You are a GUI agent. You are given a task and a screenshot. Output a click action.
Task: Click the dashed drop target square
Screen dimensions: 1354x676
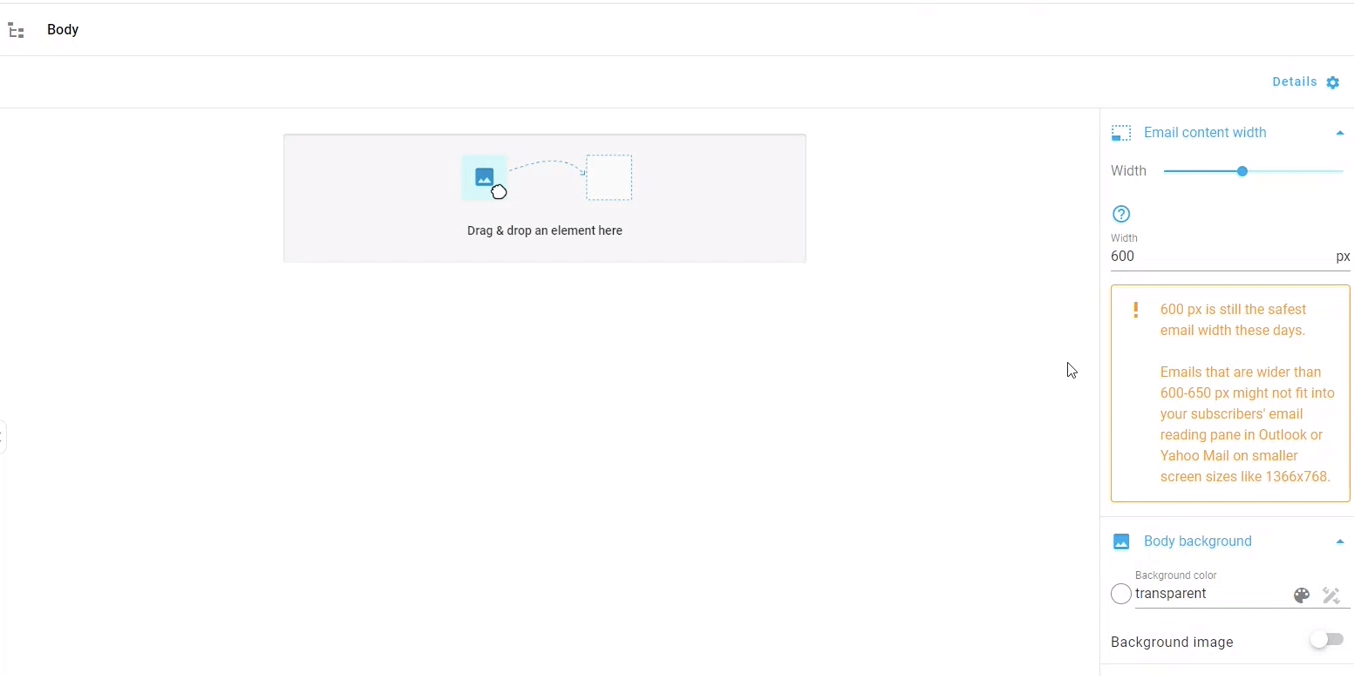[x=609, y=177]
